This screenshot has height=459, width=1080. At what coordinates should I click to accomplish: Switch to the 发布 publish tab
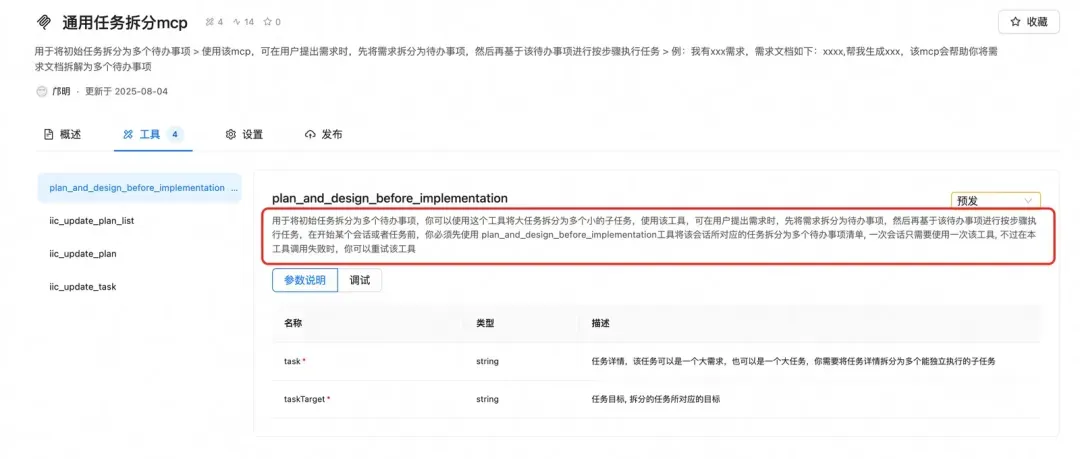tap(323, 134)
